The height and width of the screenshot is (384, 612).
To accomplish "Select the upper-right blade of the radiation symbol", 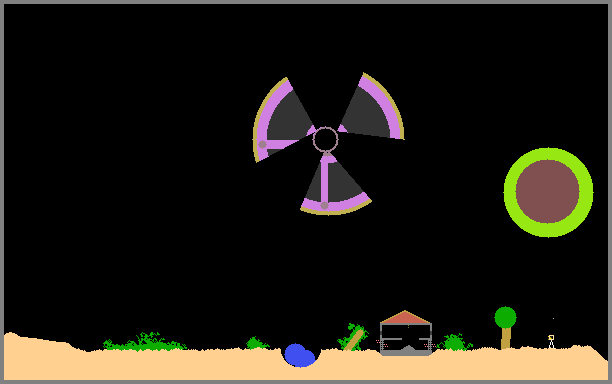I will click(371, 107).
